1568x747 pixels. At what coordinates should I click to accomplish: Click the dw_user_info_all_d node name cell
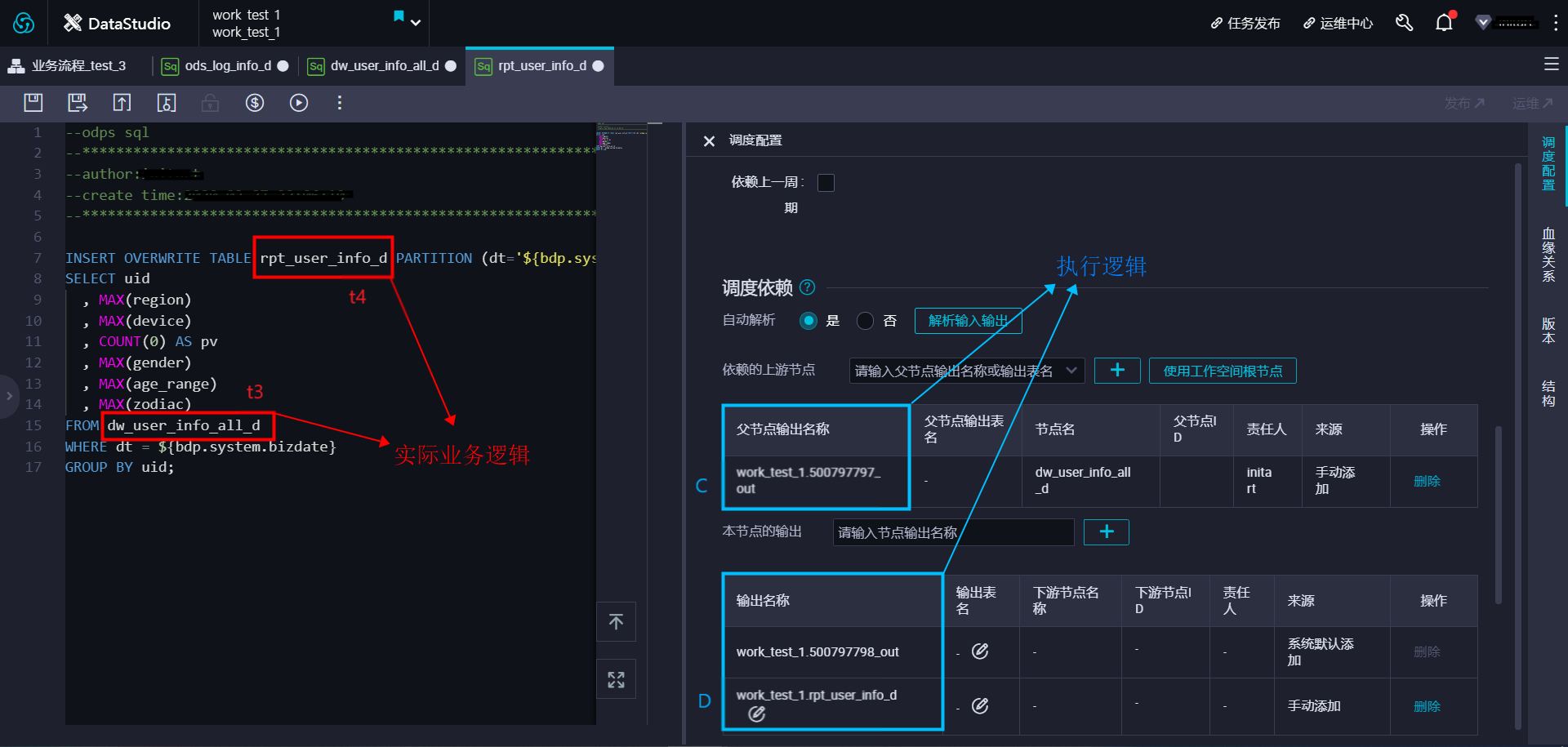(1090, 481)
